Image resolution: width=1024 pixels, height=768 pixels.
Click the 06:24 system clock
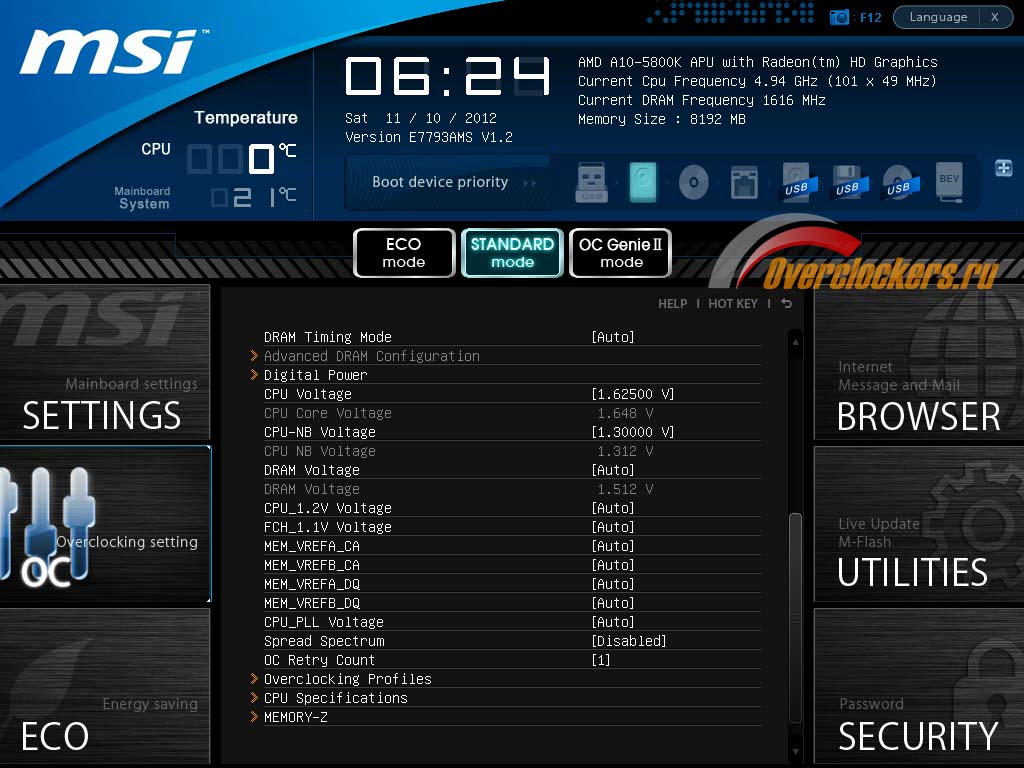448,76
